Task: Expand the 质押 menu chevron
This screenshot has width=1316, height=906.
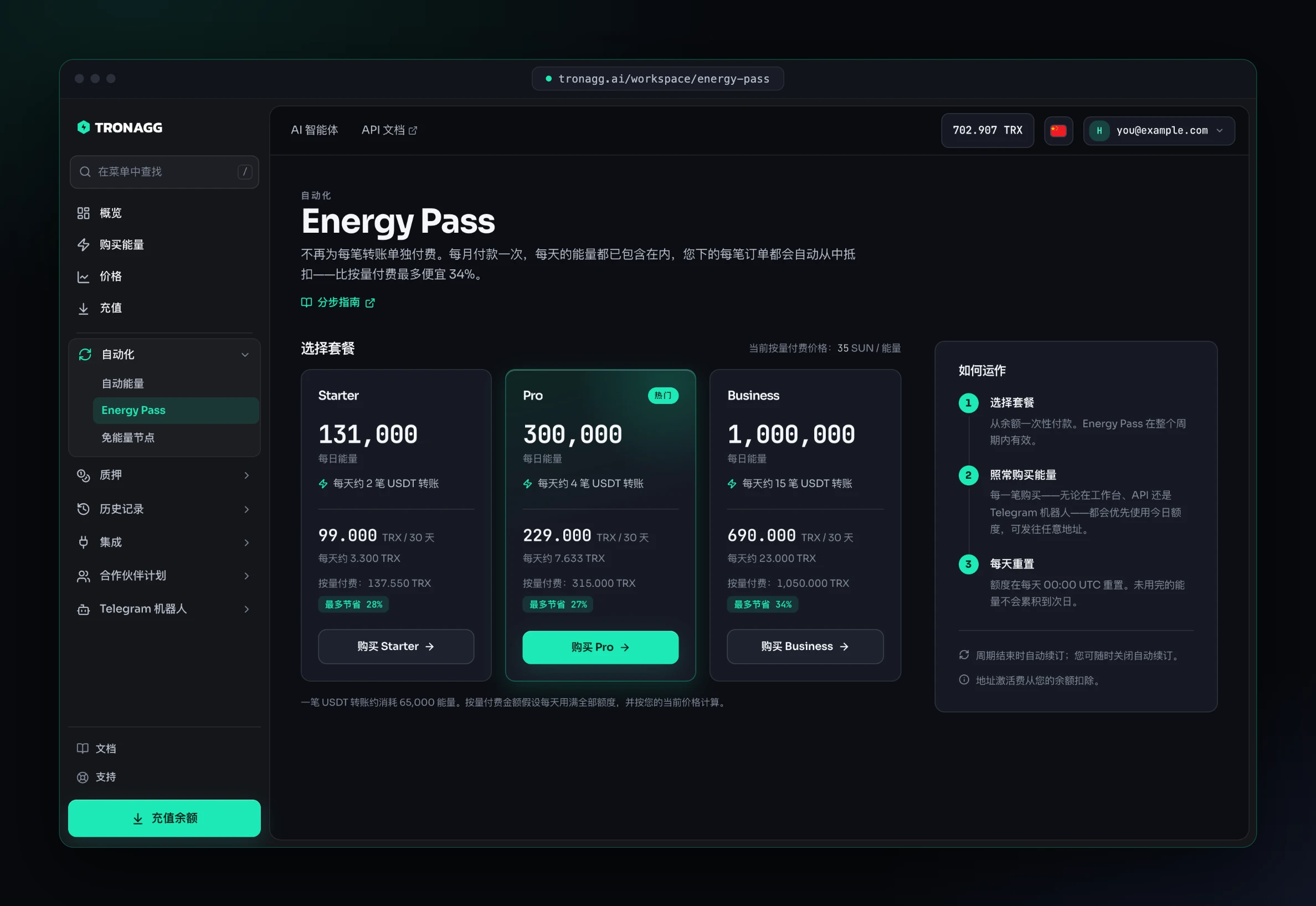Action: tap(246, 475)
